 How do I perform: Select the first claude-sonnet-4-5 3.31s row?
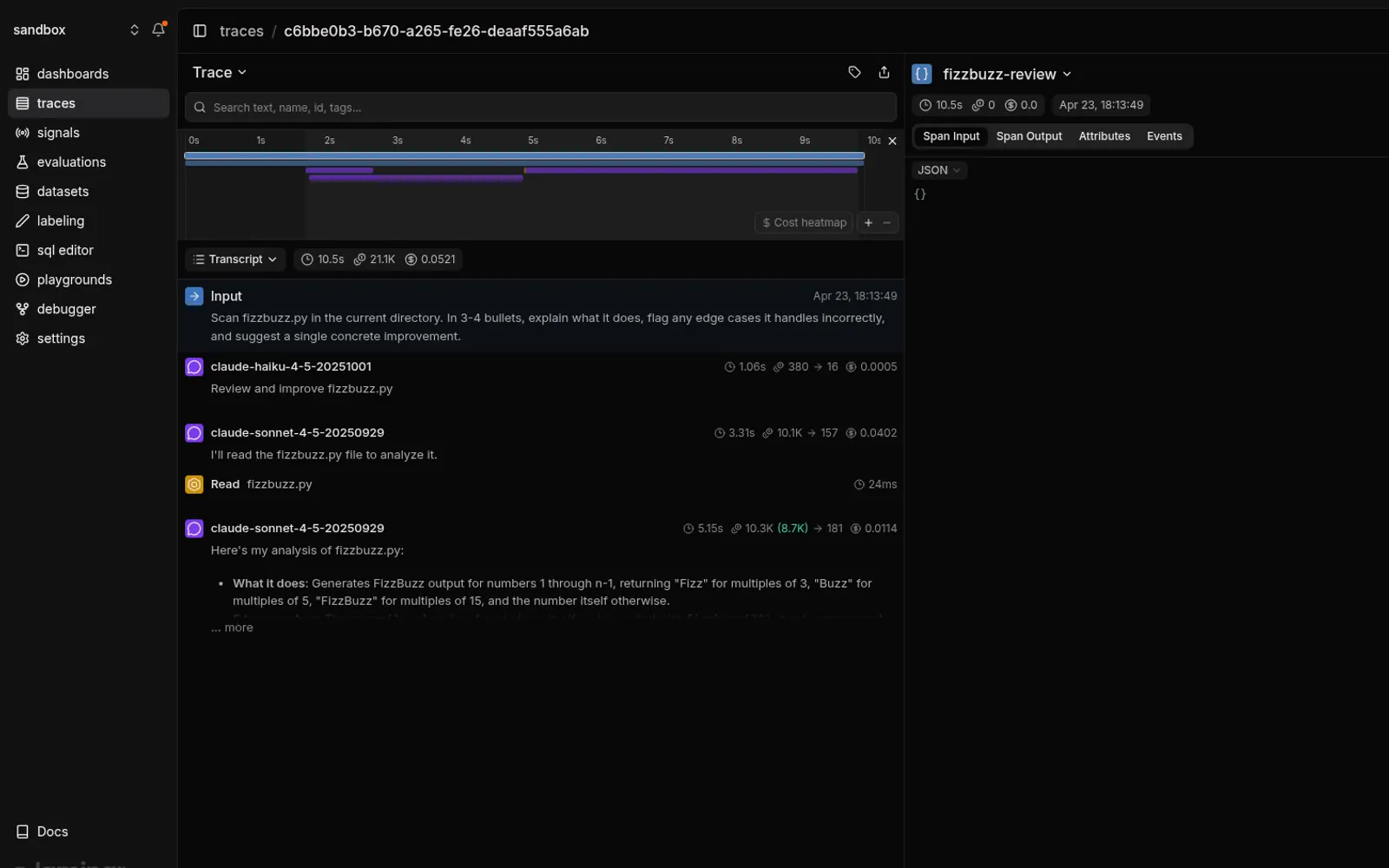541,444
